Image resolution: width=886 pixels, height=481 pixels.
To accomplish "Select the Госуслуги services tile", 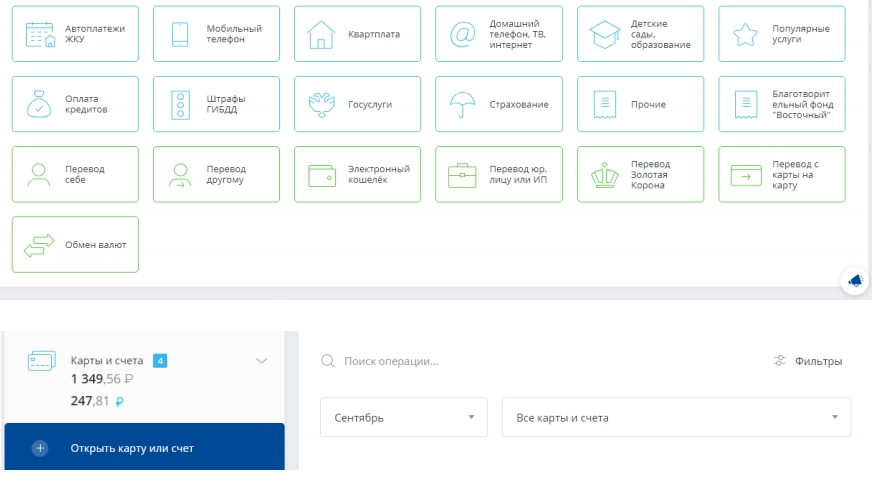I will tap(357, 104).
